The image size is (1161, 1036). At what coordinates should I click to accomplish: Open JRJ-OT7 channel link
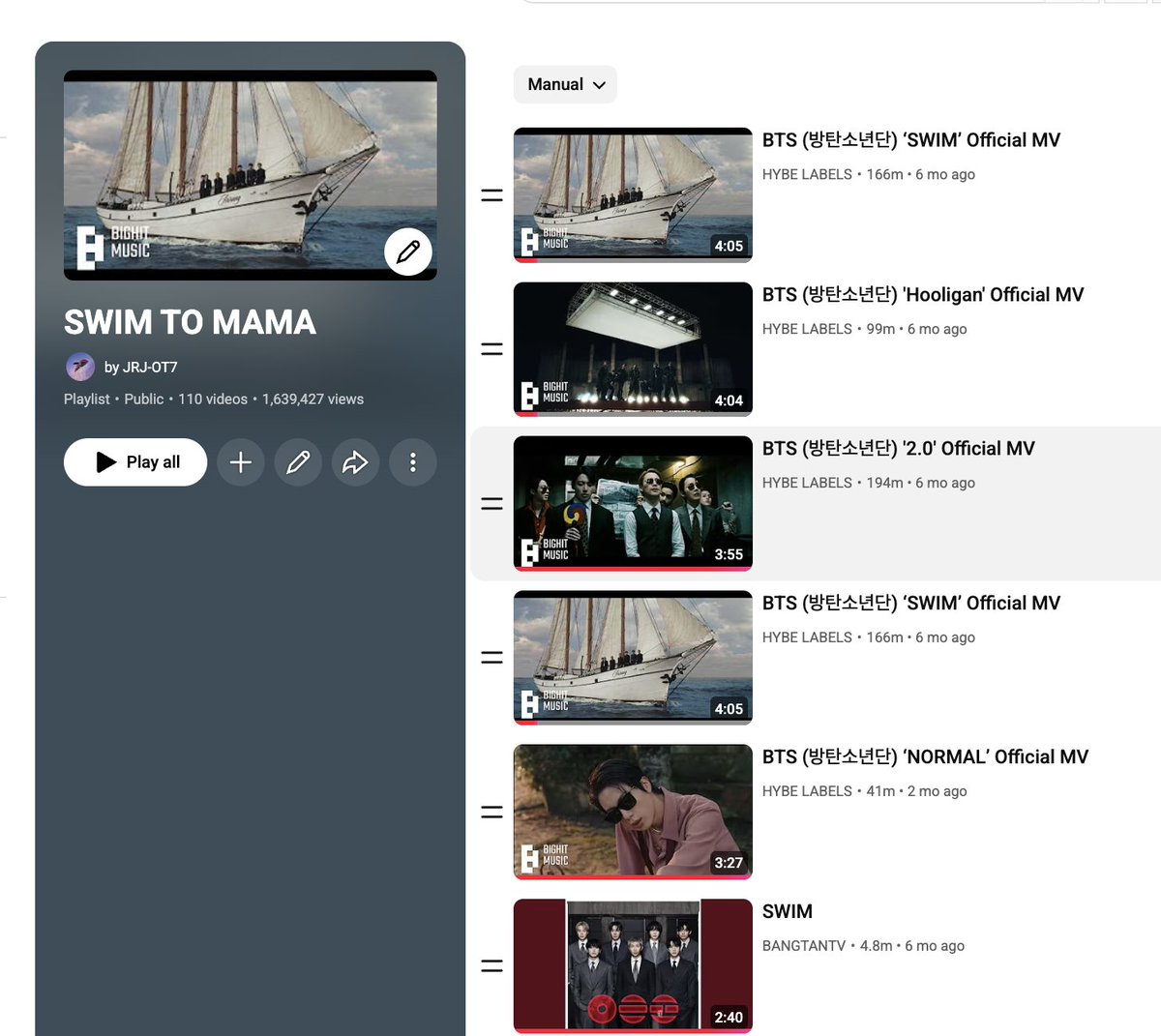click(140, 367)
